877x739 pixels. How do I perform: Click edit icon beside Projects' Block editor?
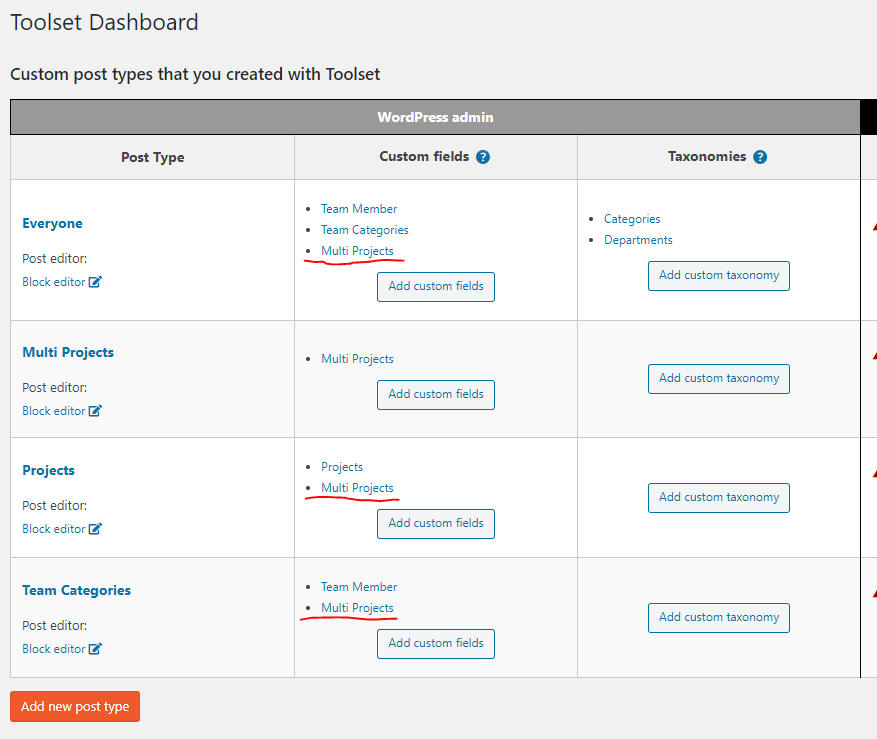(95, 529)
